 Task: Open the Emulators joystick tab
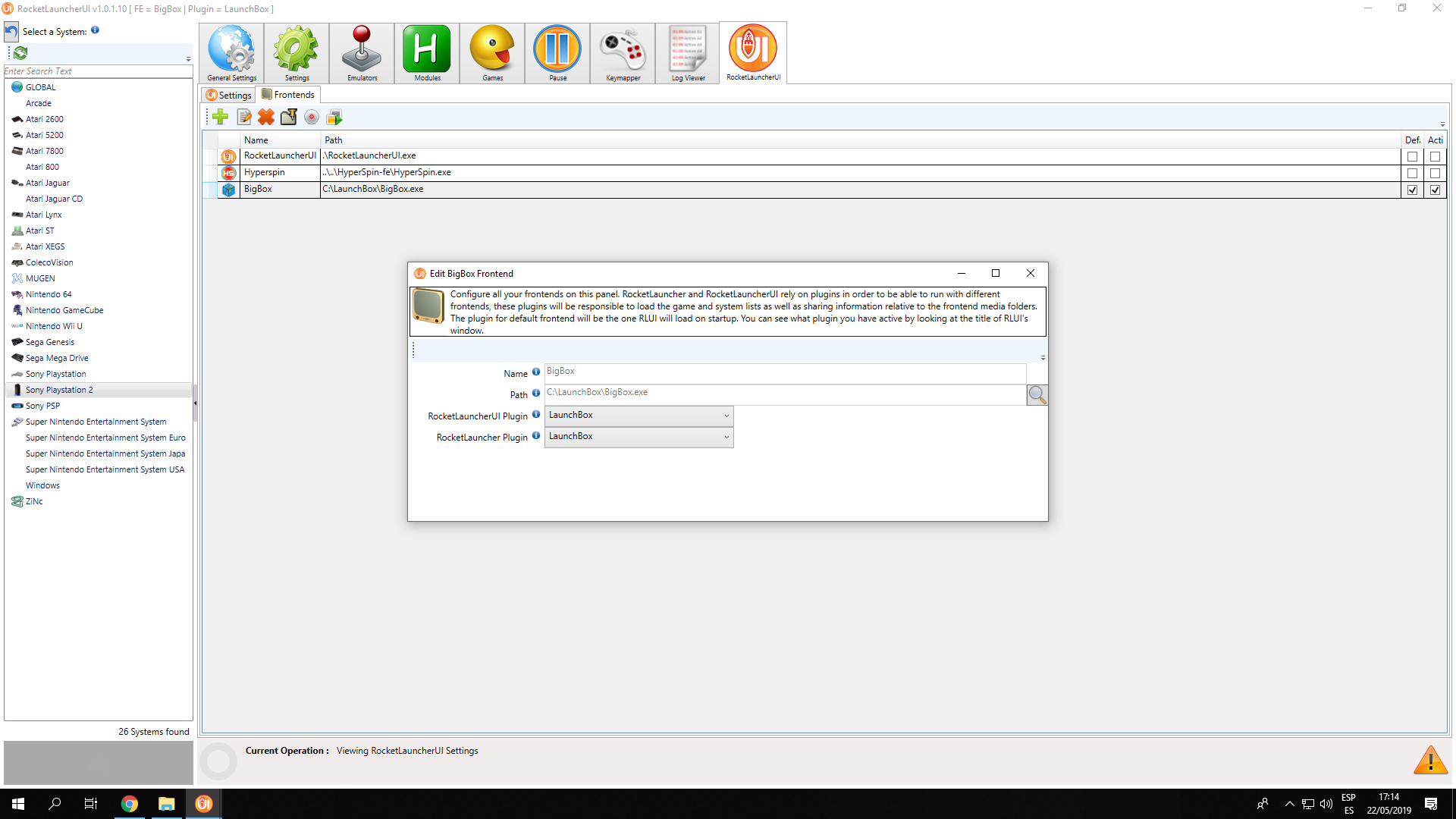[362, 53]
